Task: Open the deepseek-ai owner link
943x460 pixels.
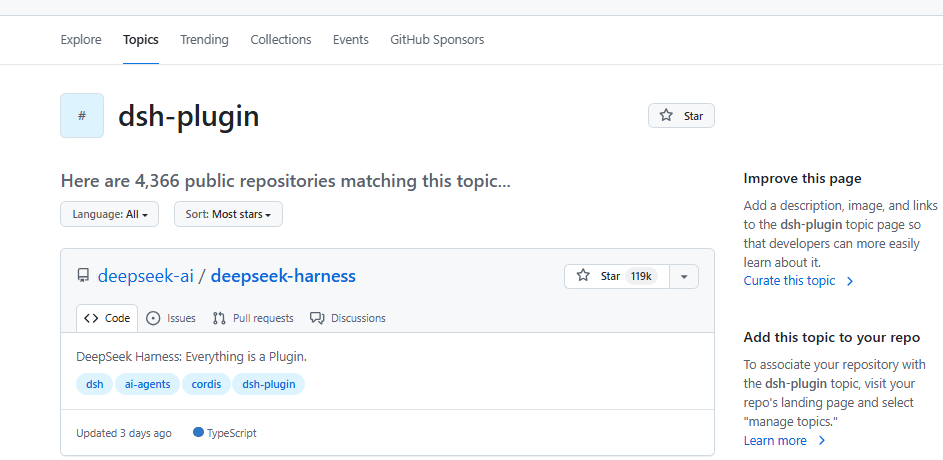Action: [x=146, y=276]
